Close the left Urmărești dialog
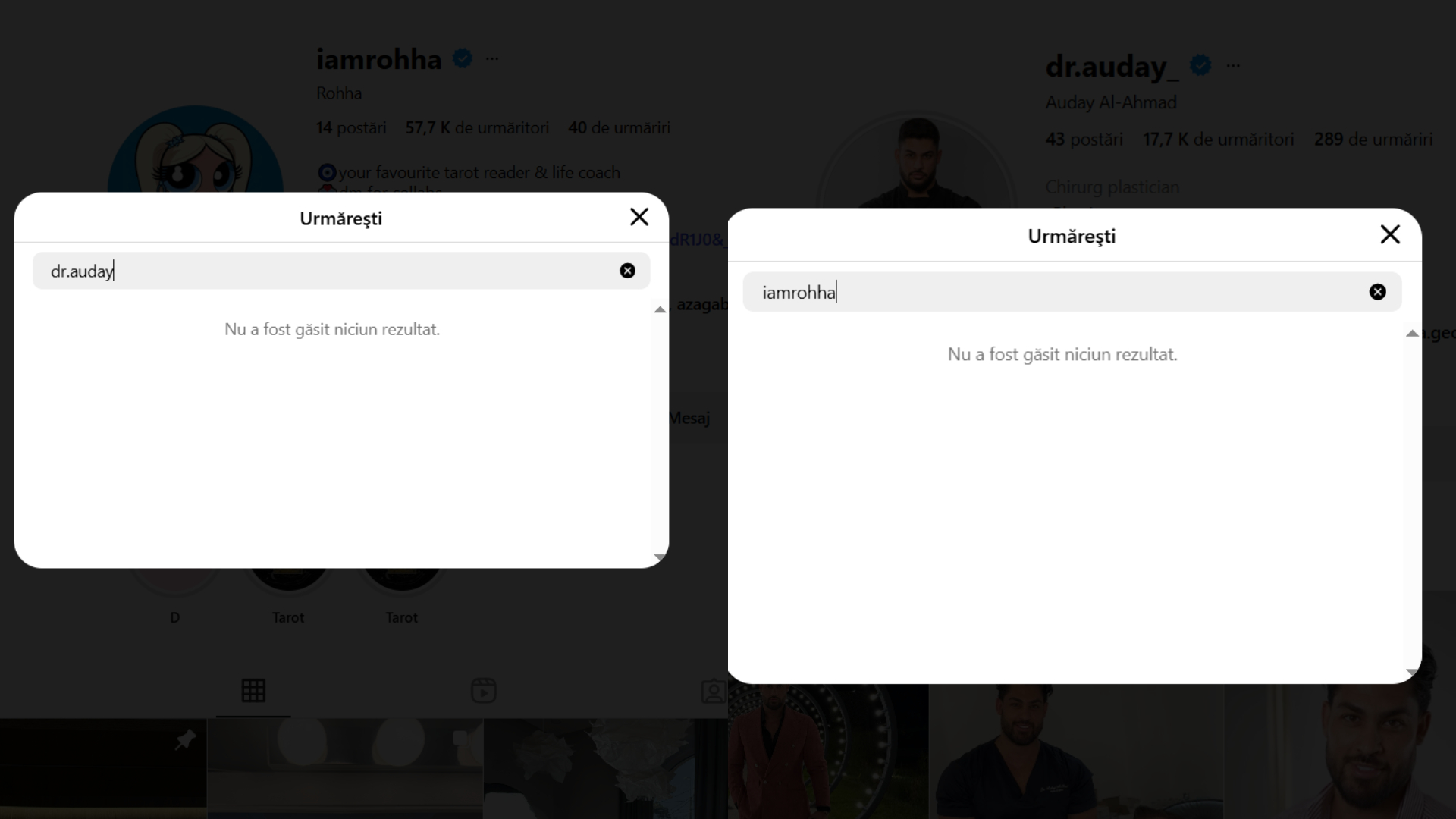1456x819 pixels. pyautogui.click(x=639, y=218)
